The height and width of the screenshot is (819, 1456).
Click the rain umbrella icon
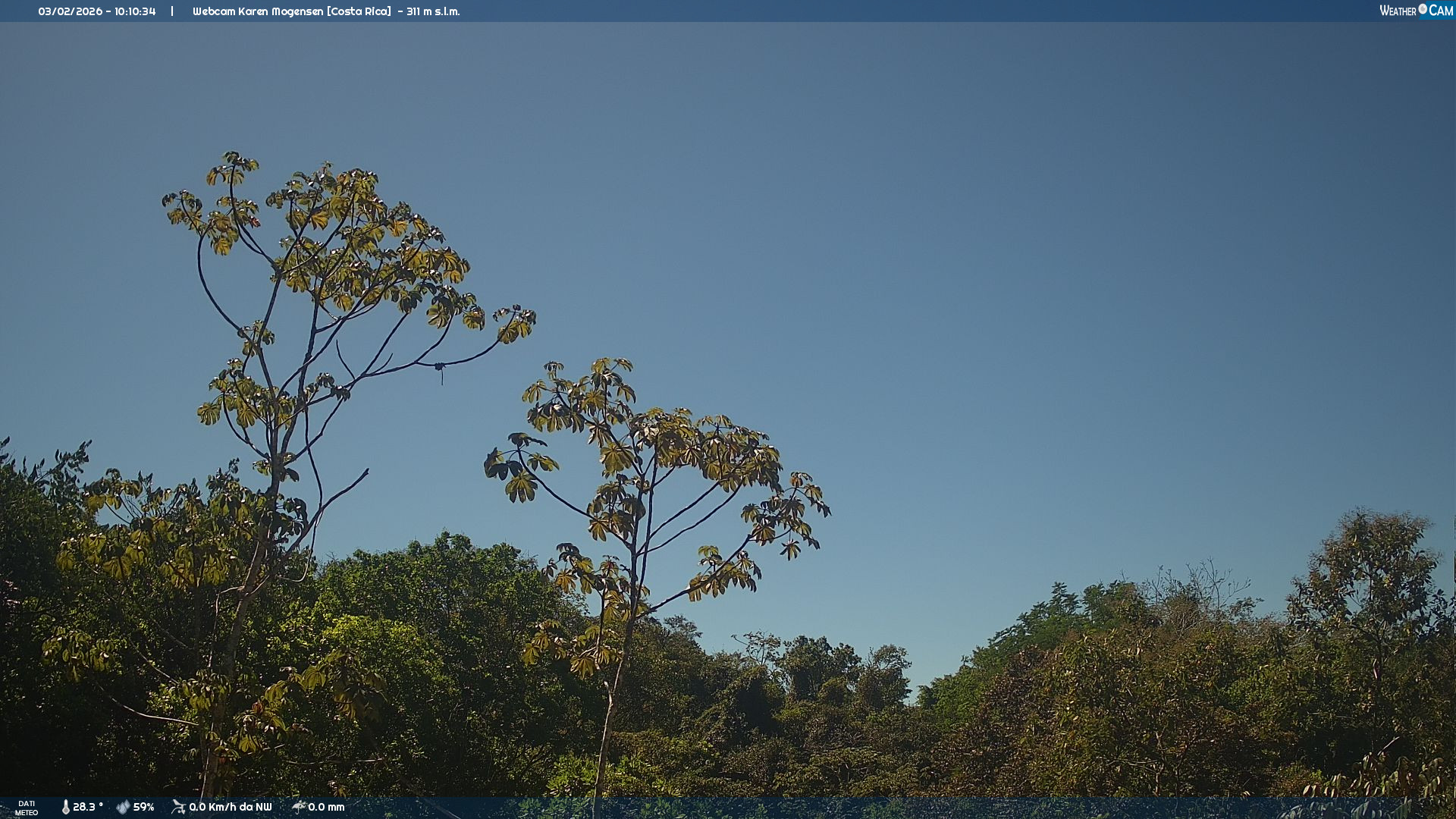299,807
